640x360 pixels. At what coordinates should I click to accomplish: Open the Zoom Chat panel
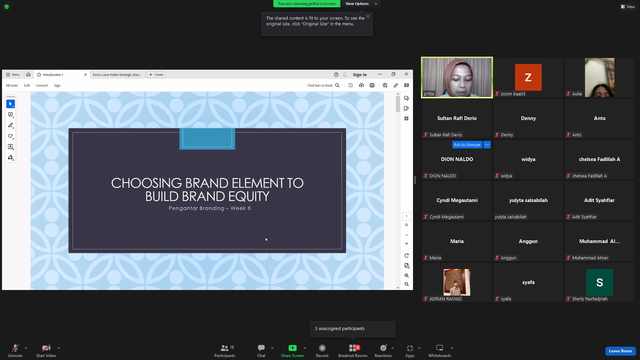click(x=261, y=351)
